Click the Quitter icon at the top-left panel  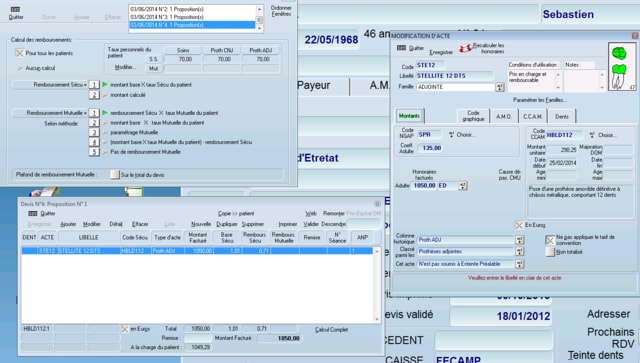[15, 9]
